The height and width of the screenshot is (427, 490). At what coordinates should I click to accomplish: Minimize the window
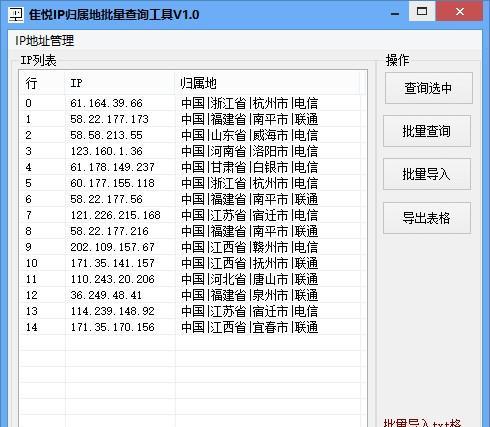(395, 14)
